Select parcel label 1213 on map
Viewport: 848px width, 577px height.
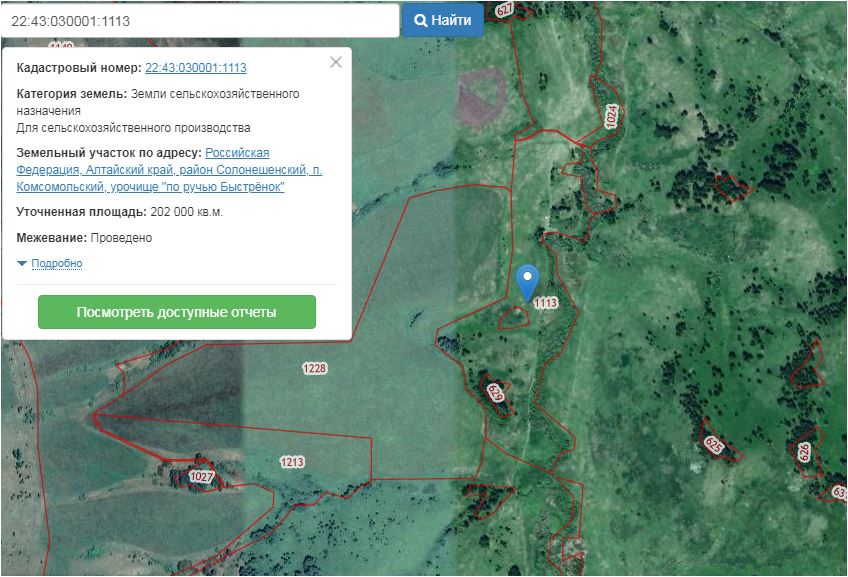[x=292, y=462]
